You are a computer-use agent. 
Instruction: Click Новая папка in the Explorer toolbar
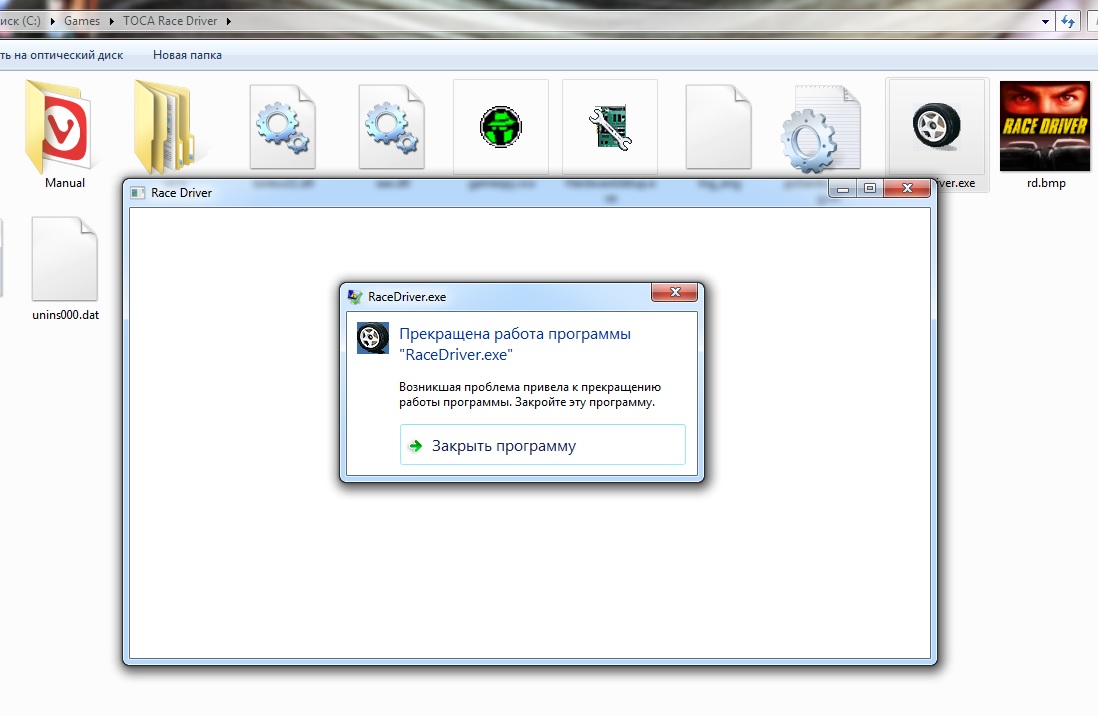click(187, 55)
